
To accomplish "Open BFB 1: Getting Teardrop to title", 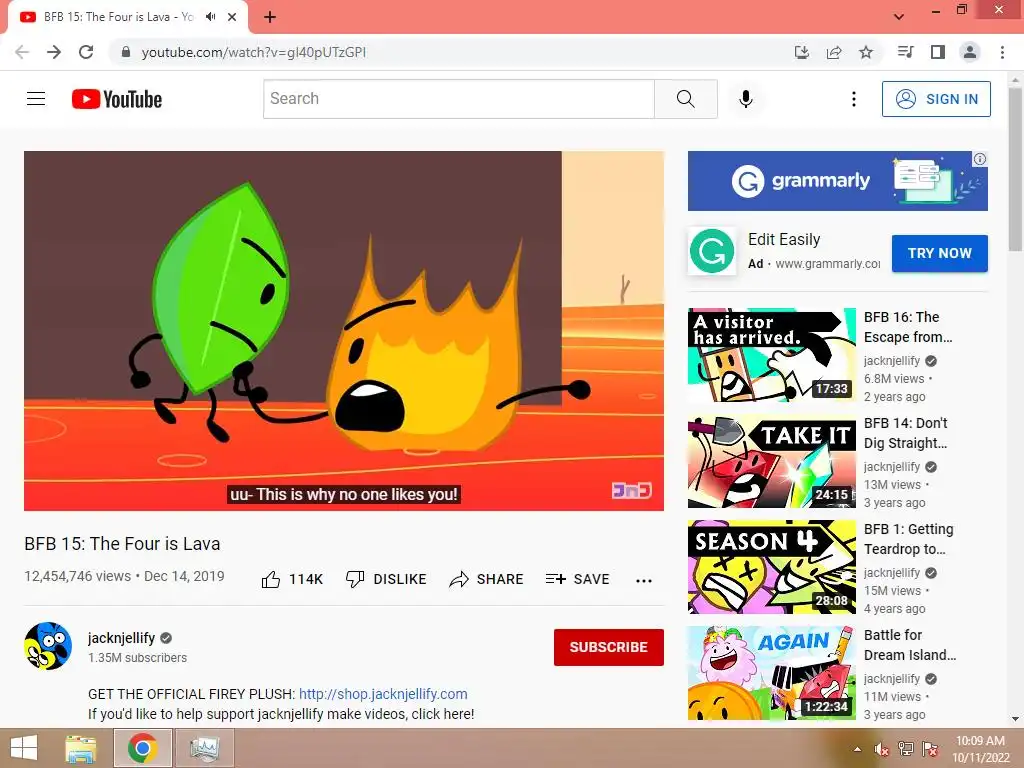I will tap(908, 539).
